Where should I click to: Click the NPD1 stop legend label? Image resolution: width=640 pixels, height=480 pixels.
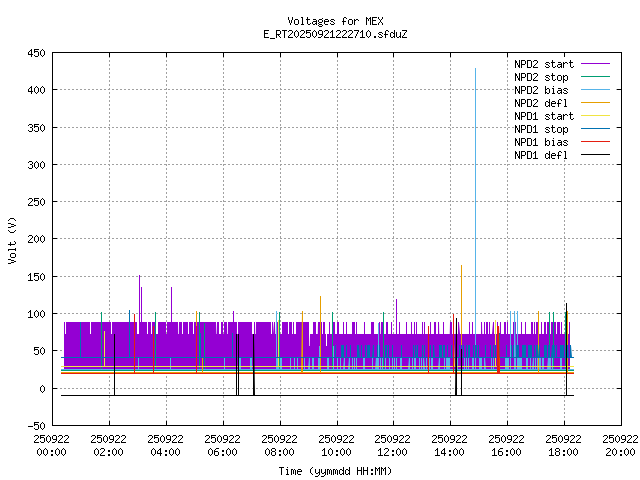(x=541, y=128)
